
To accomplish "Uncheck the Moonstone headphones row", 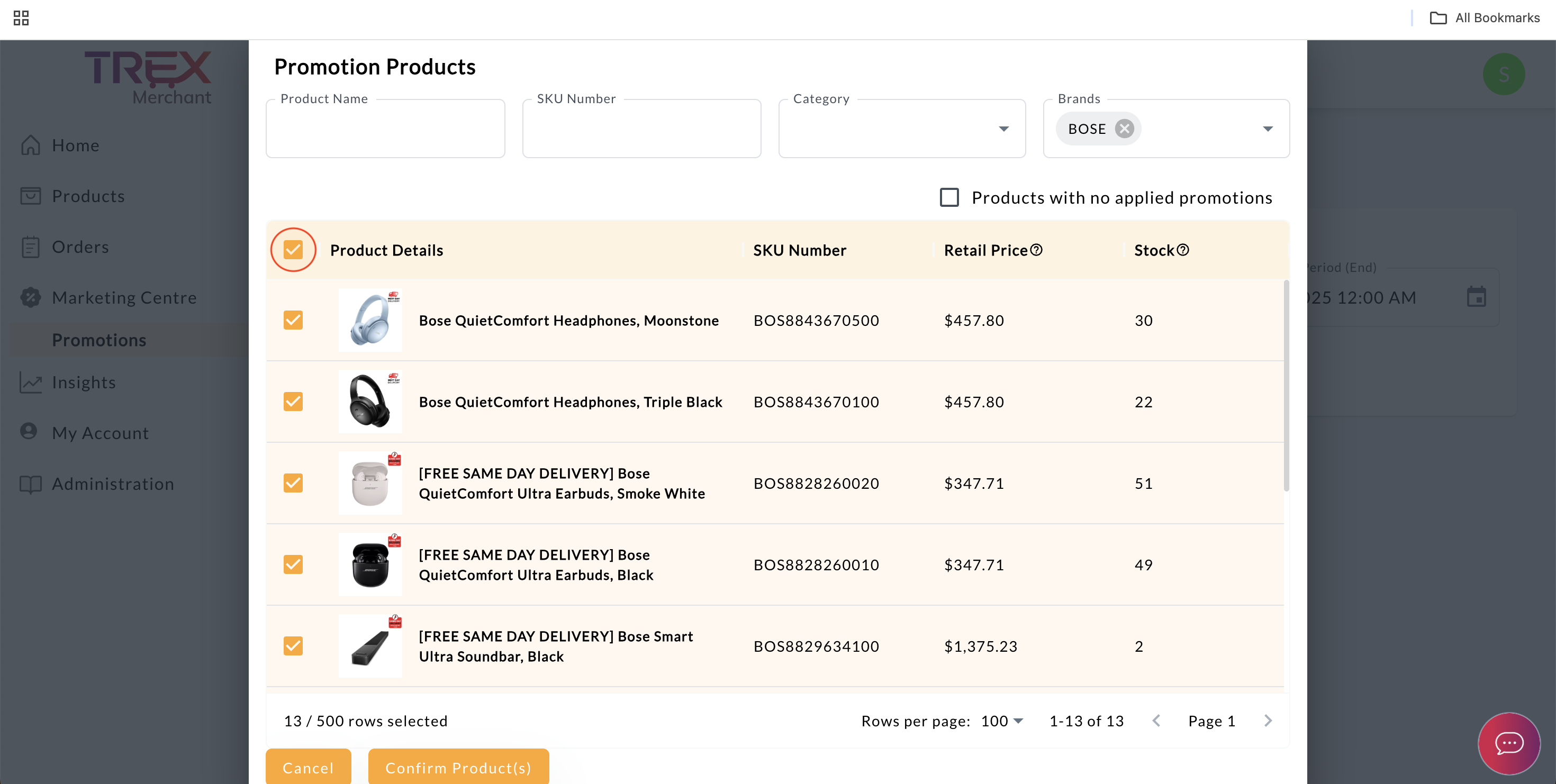I will [293, 320].
